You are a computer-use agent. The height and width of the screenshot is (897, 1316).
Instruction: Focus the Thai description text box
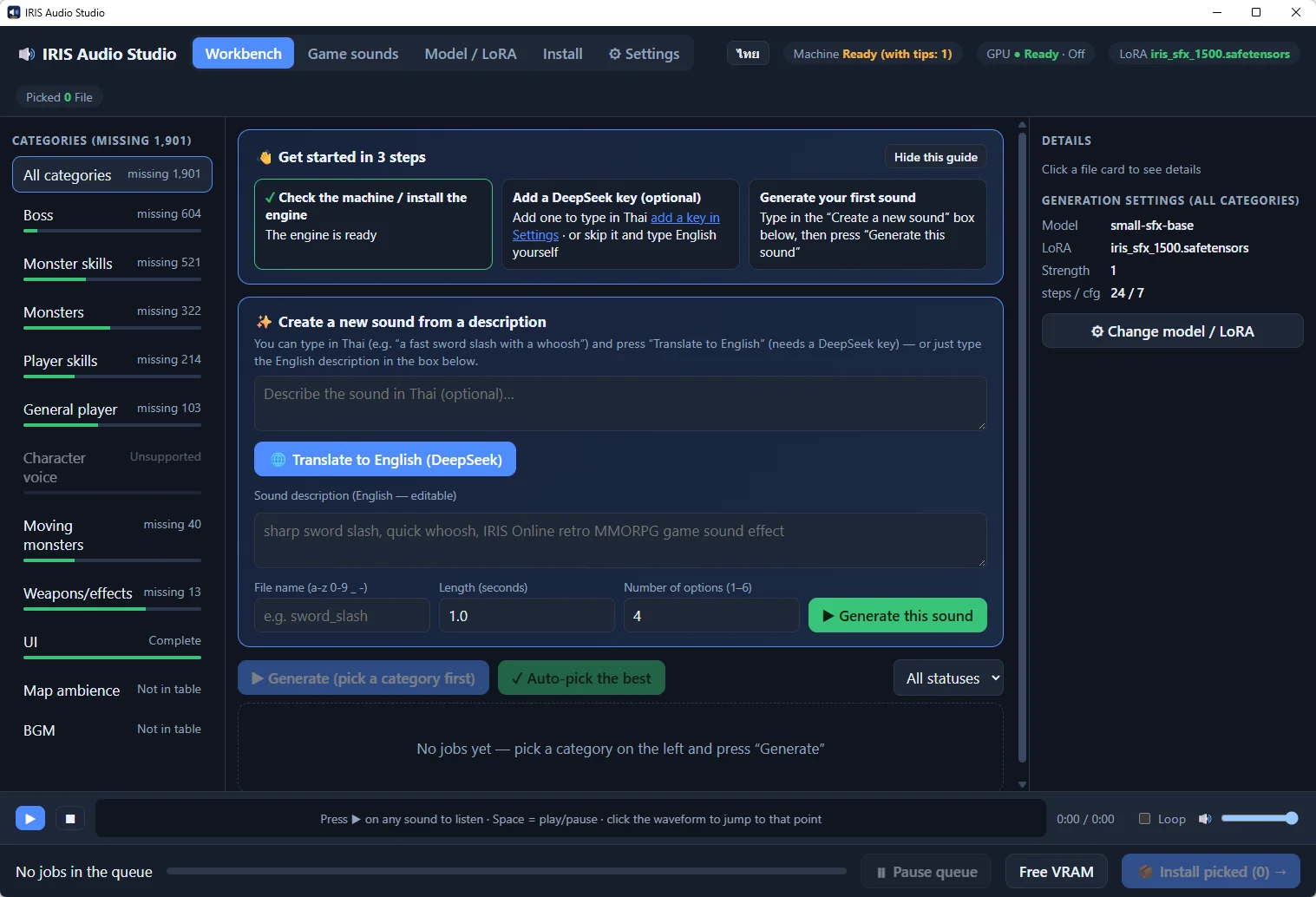(x=620, y=403)
